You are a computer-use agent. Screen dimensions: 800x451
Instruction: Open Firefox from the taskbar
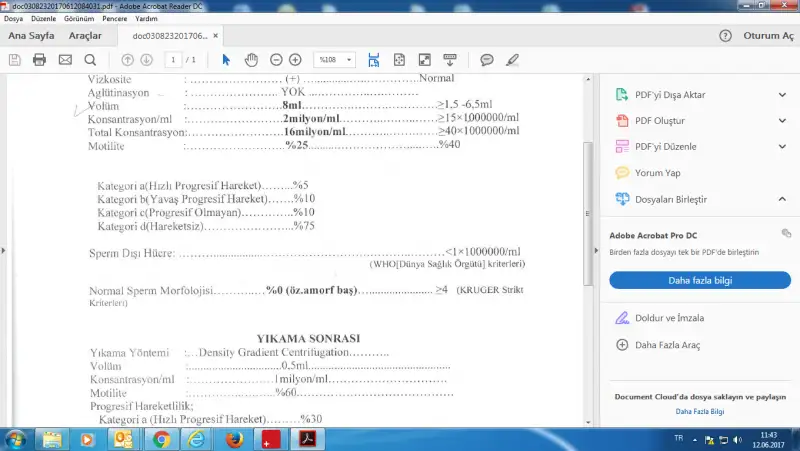click(234, 439)
